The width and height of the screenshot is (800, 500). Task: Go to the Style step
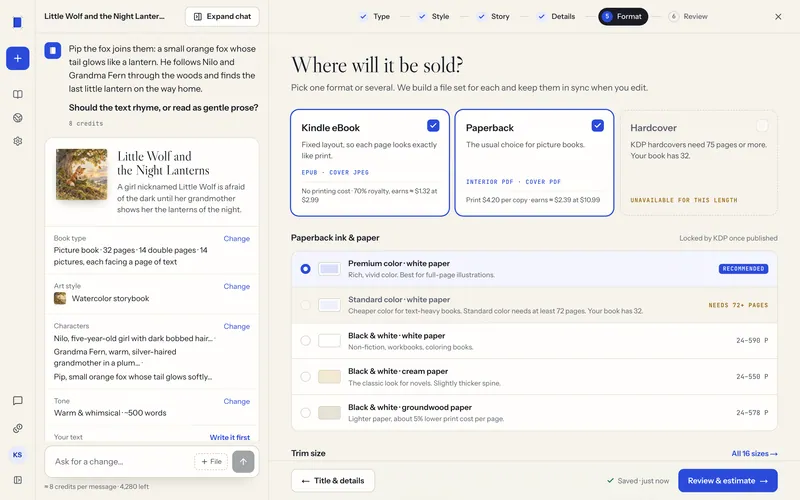tap(433, 16)
